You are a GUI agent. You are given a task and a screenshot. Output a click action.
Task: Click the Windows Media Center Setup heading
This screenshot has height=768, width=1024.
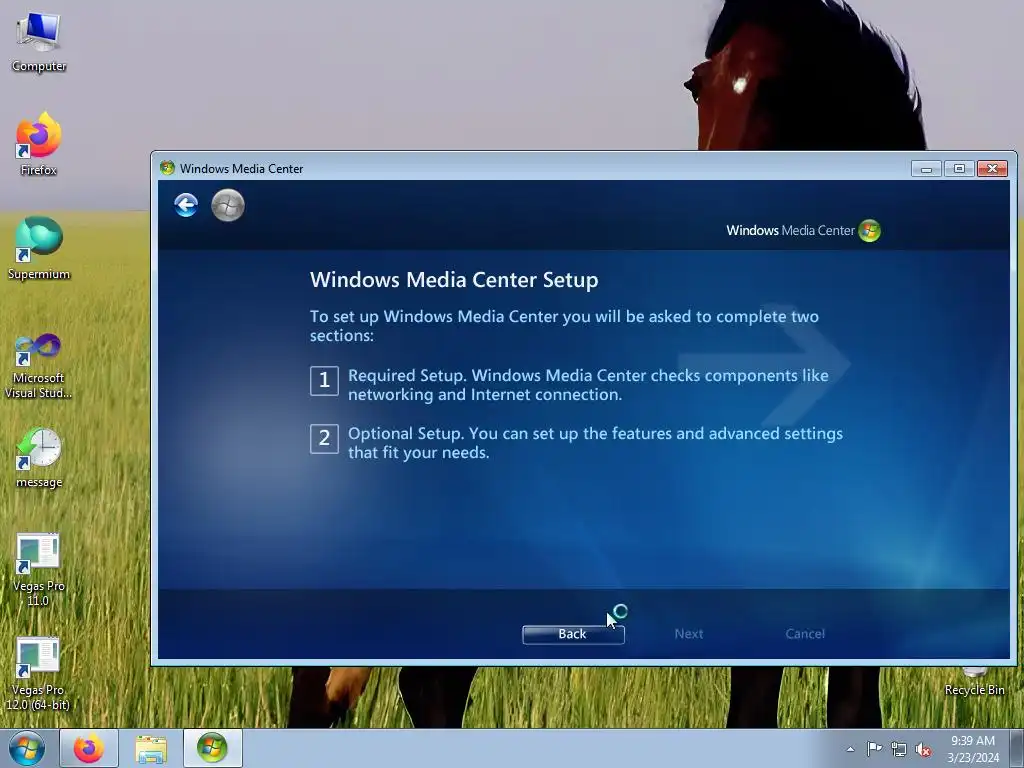pos(454,280)
